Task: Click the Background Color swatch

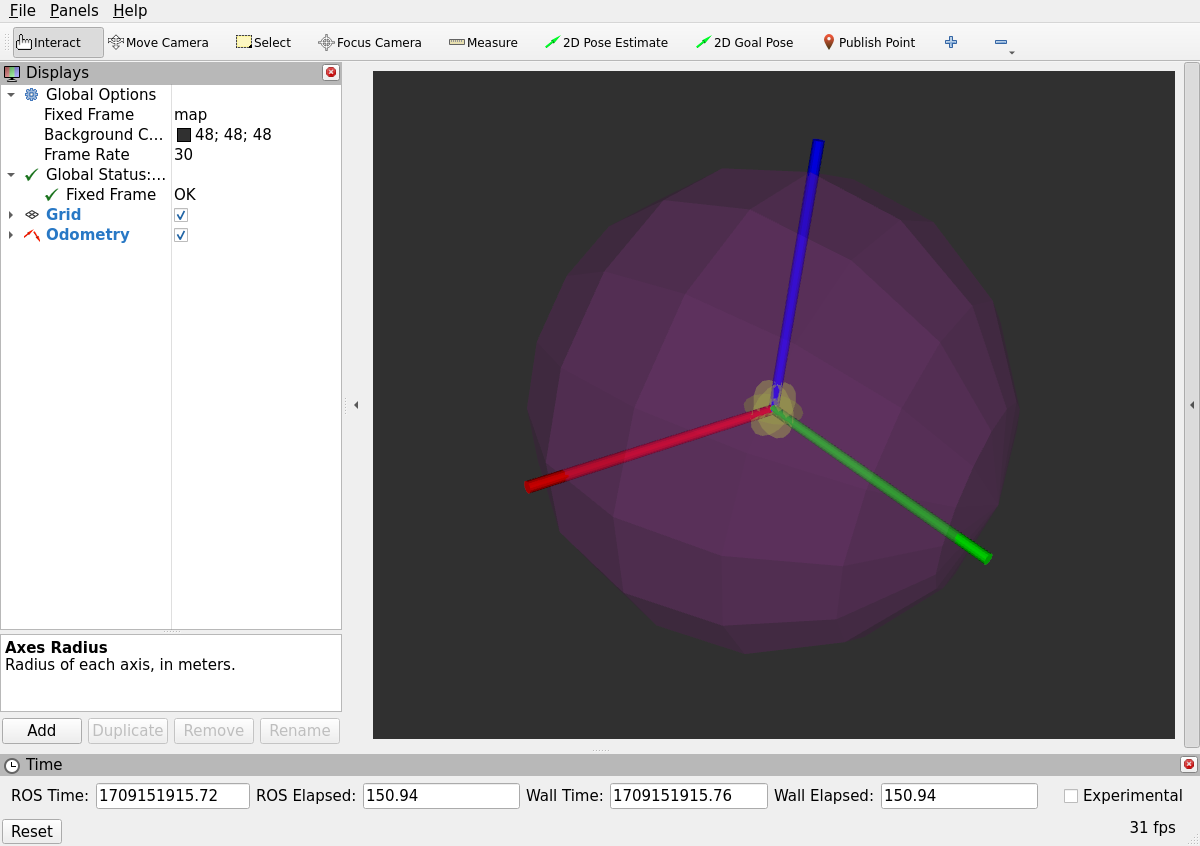Action: pyautogui.click(x=184, y=135)
